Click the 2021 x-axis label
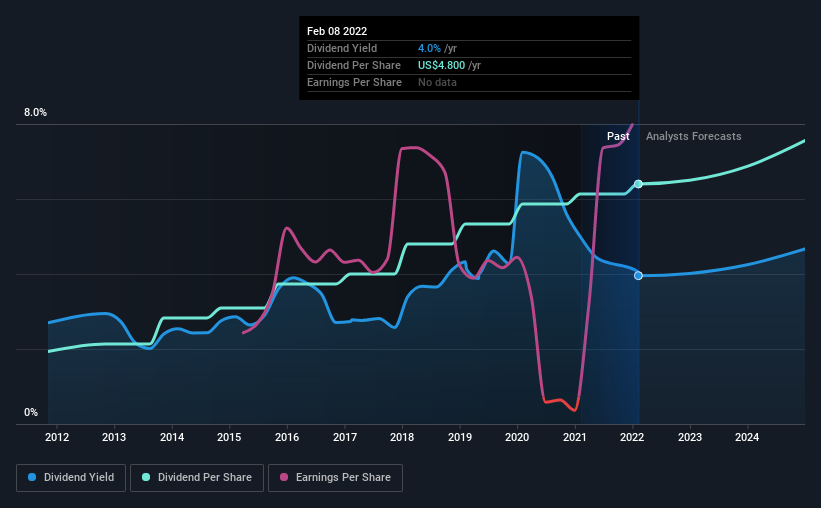Image resolution: width=821 pixels, height=508 pixels. click(574, 437)
